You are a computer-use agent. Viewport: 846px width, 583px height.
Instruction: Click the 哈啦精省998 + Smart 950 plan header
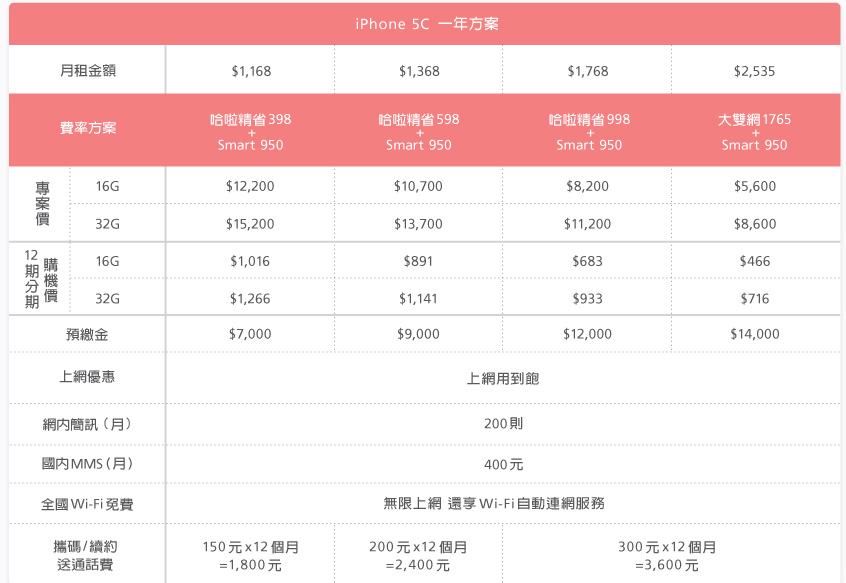point(589,132)
